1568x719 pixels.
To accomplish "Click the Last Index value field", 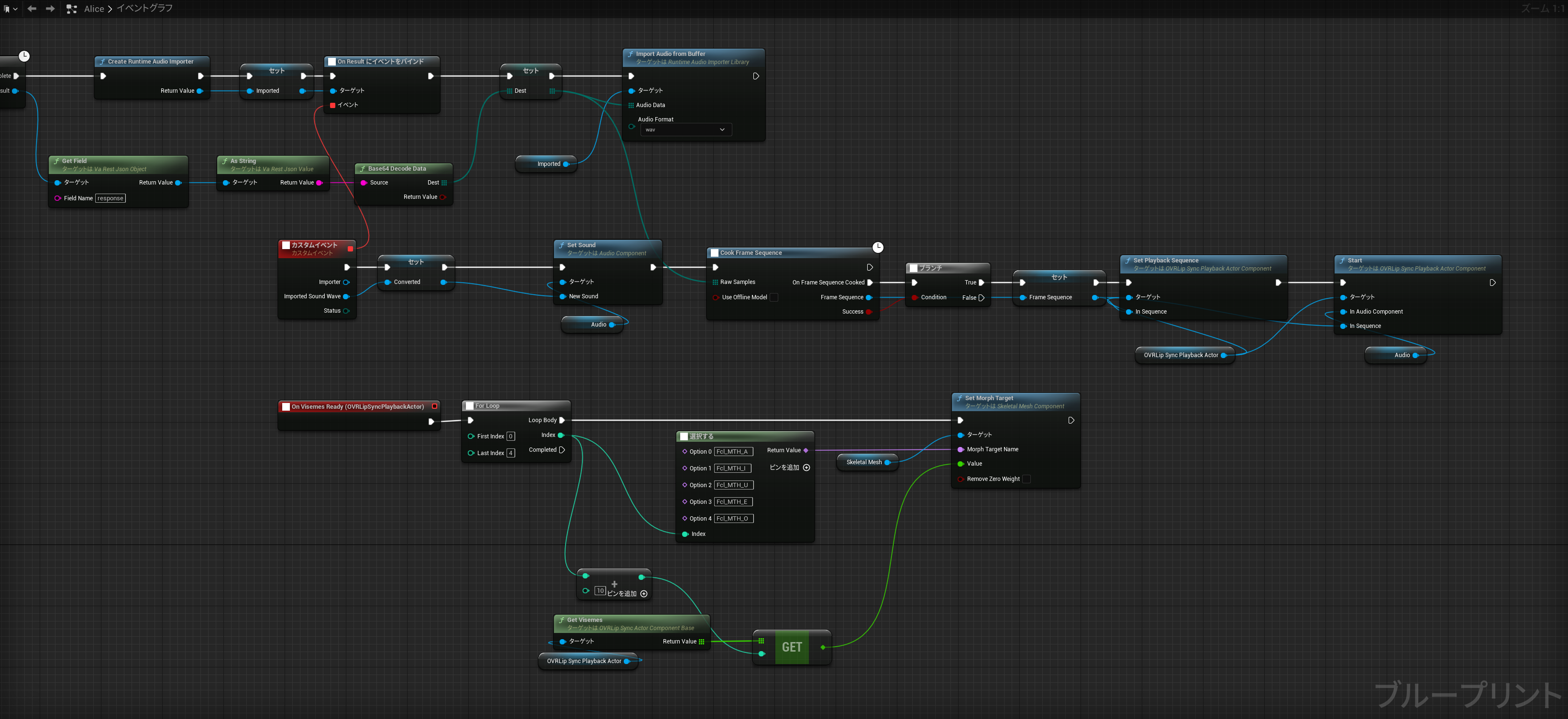I will 511,453.
